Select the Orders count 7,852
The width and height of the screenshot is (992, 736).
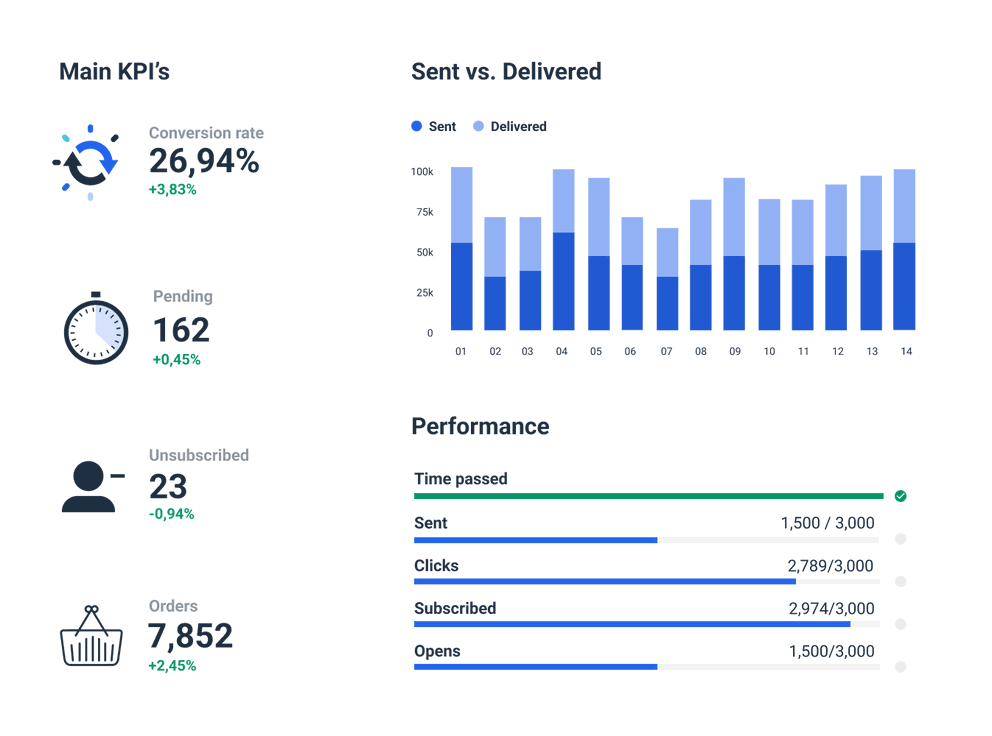pyautogui.click(x=190, y=636)
